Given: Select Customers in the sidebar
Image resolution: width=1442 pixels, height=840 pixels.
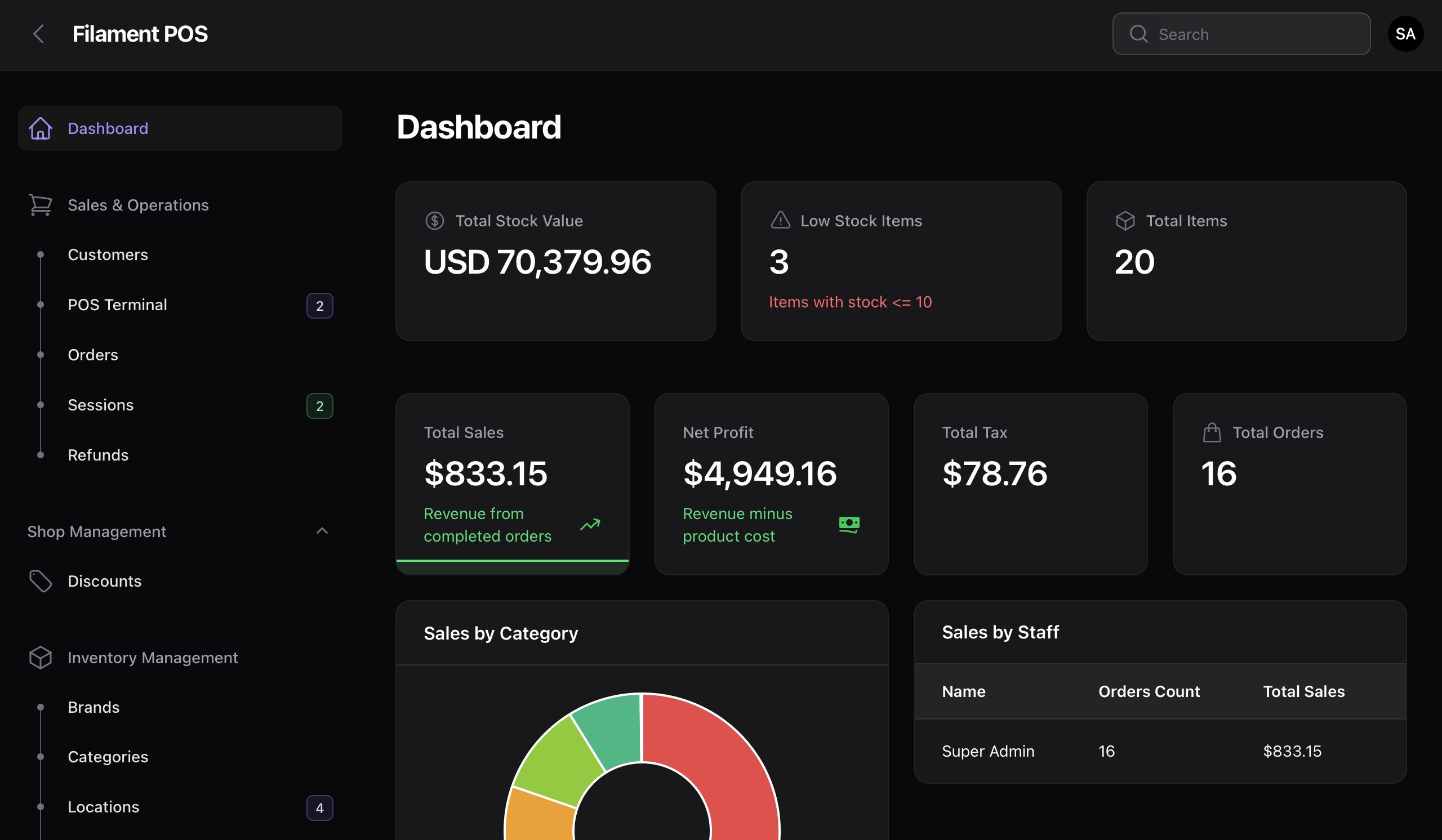Looking at the screenshot, I should tap(108, 254).
